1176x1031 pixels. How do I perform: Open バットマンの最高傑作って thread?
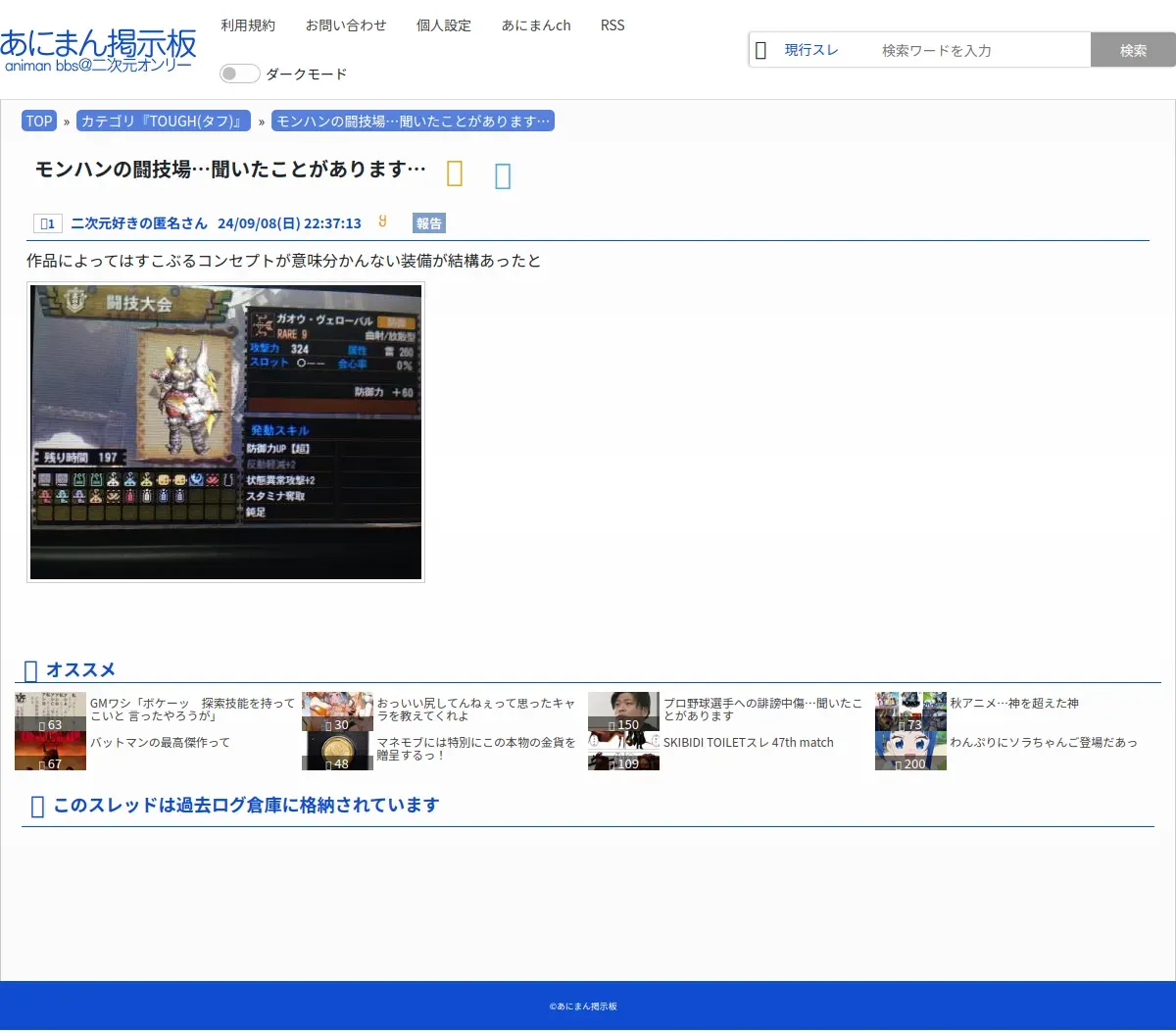coord(160,743)
